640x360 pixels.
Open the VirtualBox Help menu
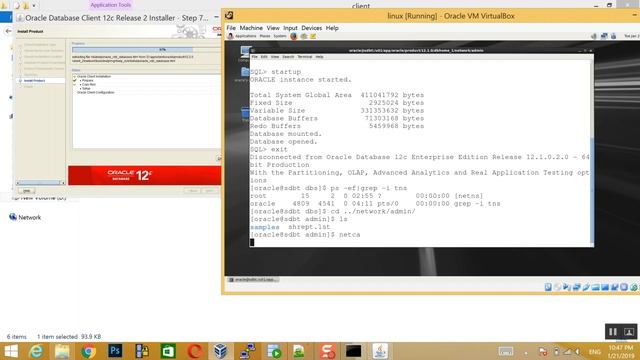tap(332, 28)
